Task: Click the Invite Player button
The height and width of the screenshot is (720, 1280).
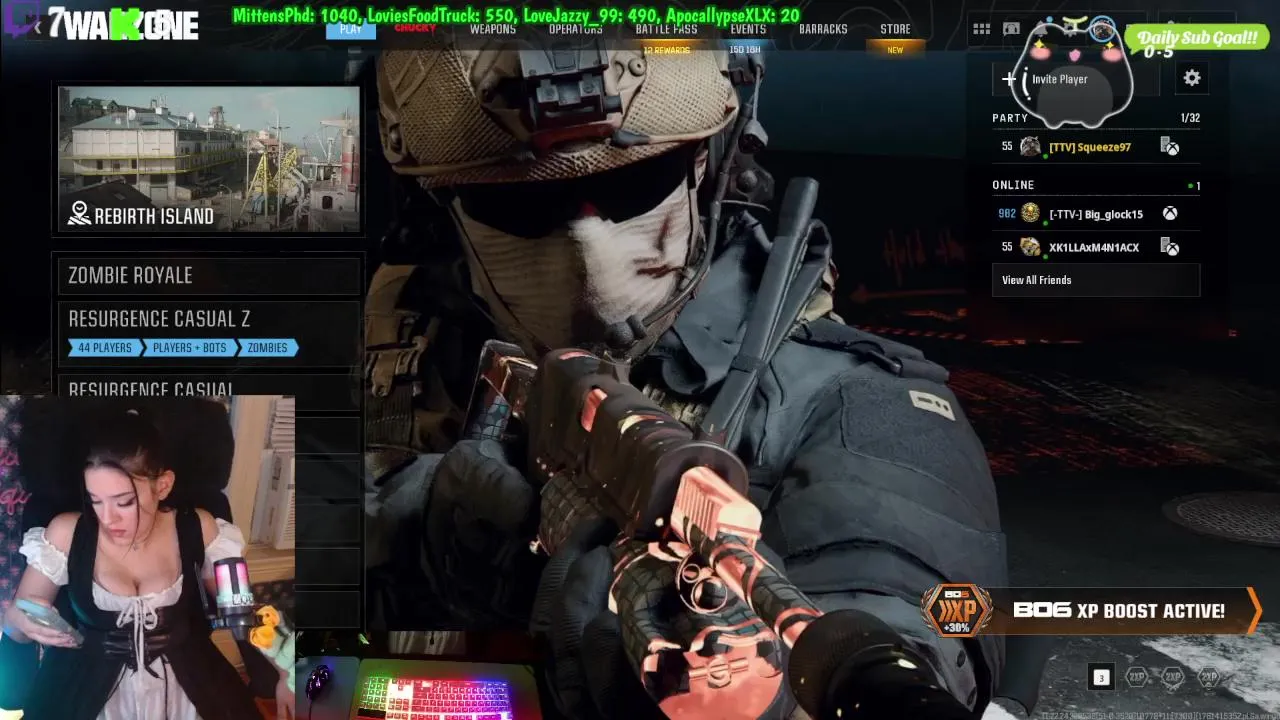Action: [x=1076, y=79]
